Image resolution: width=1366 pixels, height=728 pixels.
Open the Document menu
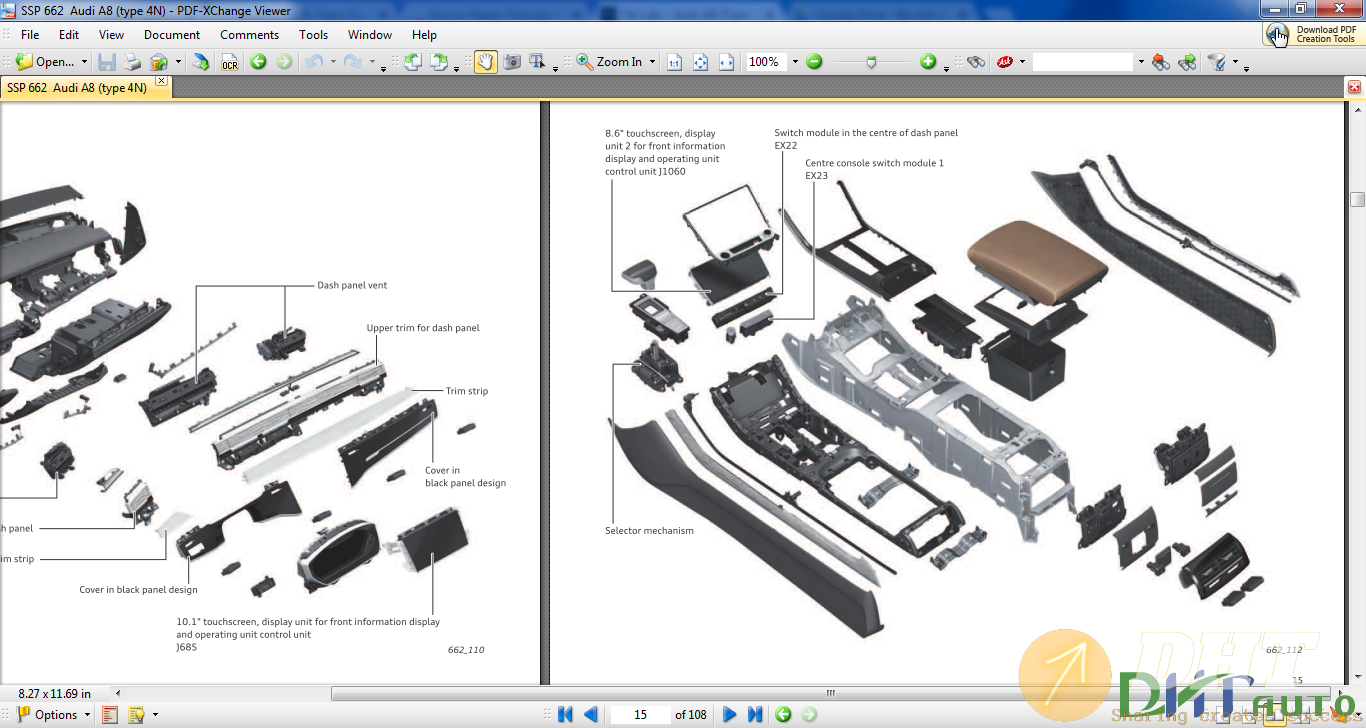click(x=172, y=34)
